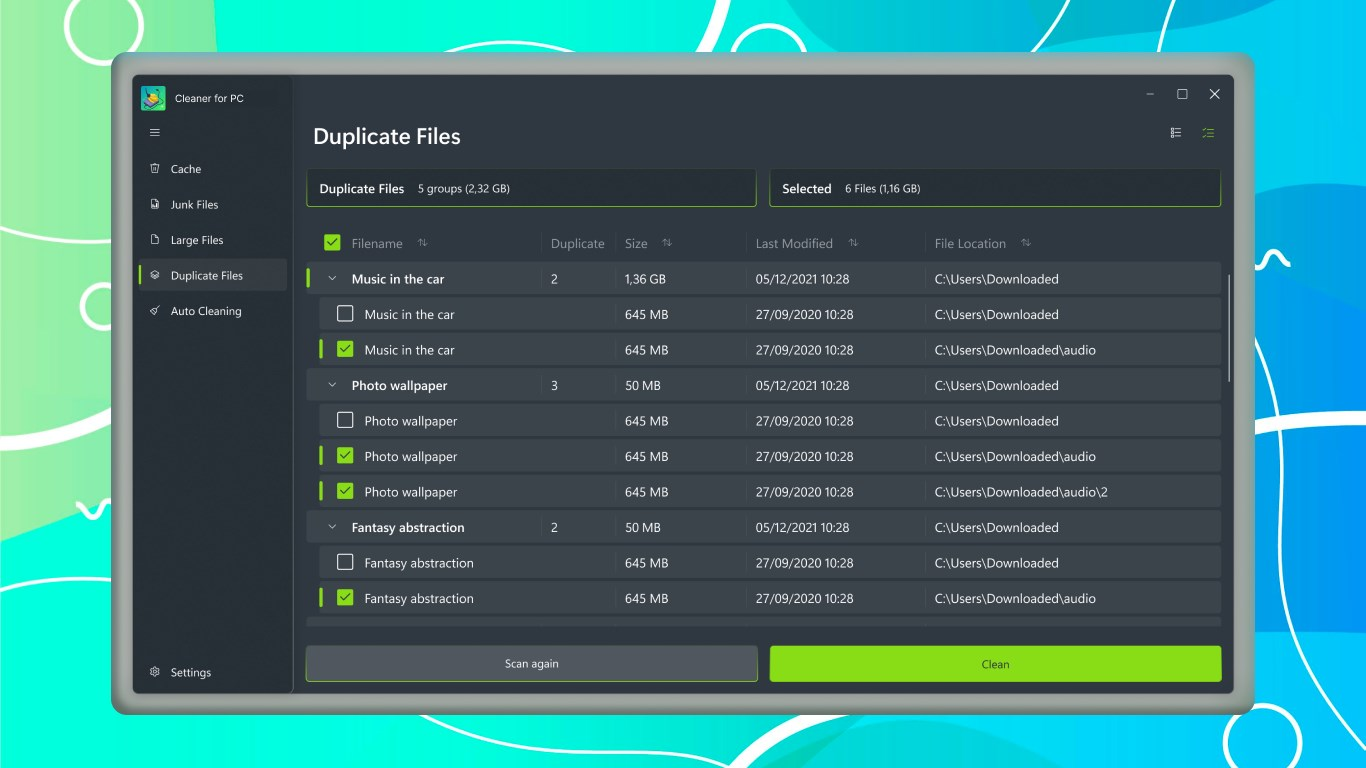This screenshot has width=1366, height=768.
Task: Click the green selection list icon
Action: (x=1208, y=132)
